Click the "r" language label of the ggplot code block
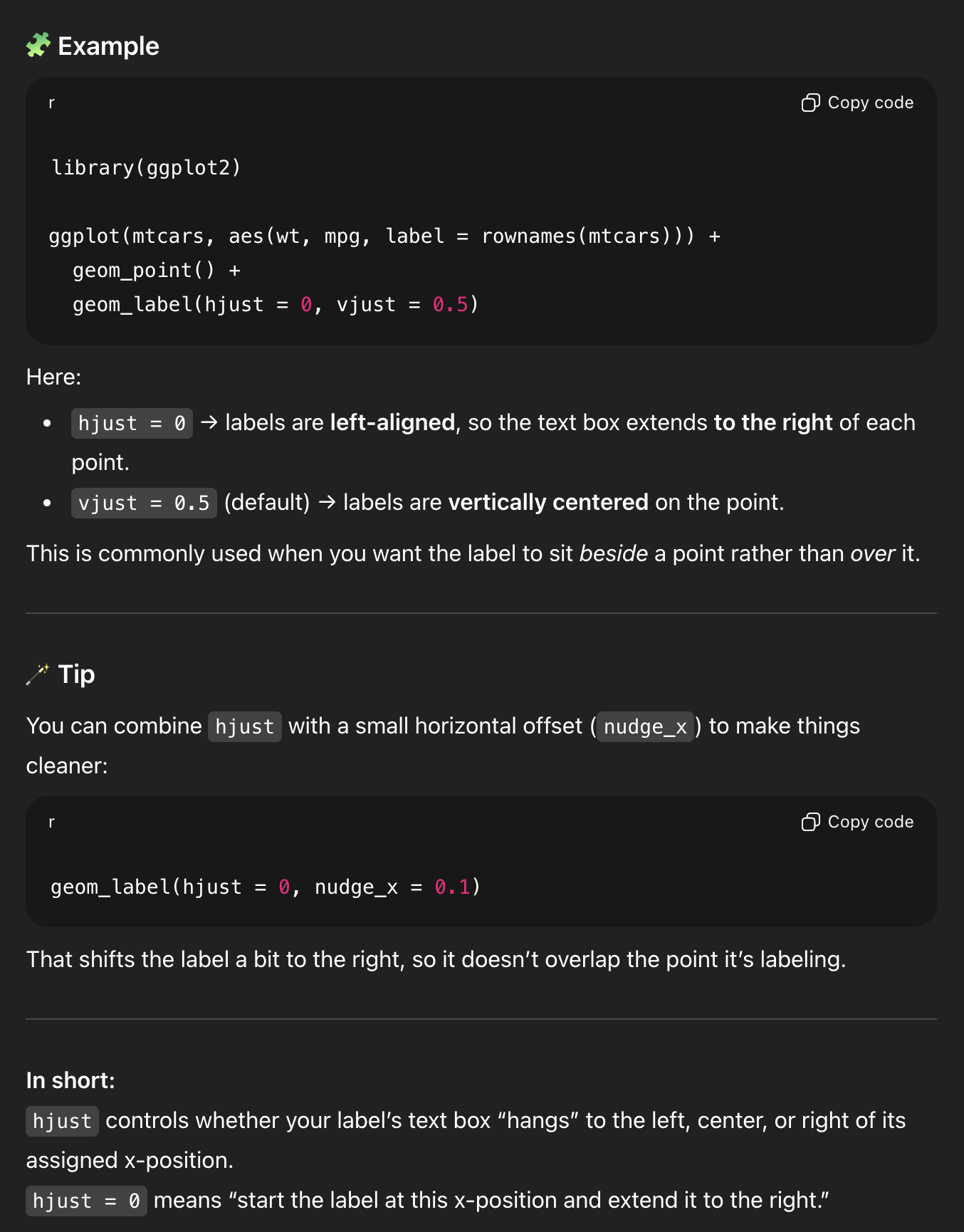Image resolution: width=964 pixels, height=1232 pixels. tap(51, 103)
